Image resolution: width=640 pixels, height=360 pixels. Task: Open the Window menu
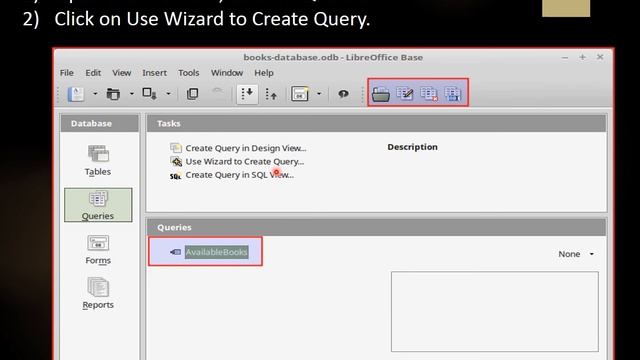[x=227, y=73]
